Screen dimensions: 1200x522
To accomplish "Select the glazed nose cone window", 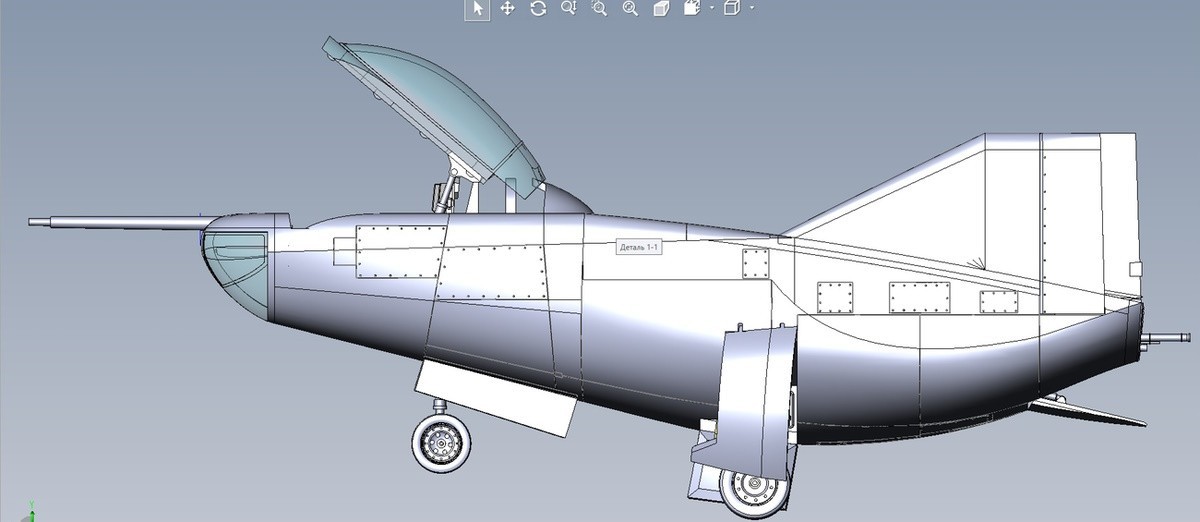I will [x=237, y=266].
